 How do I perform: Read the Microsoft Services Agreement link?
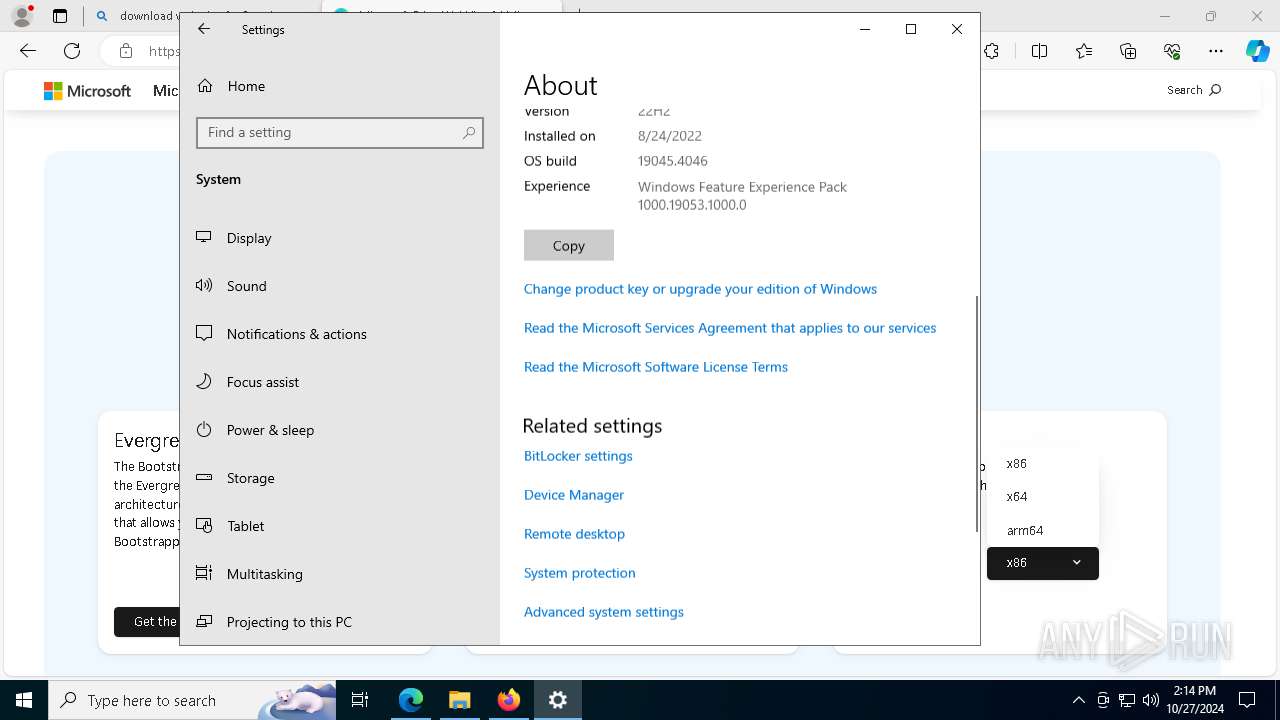pos(730,328)
